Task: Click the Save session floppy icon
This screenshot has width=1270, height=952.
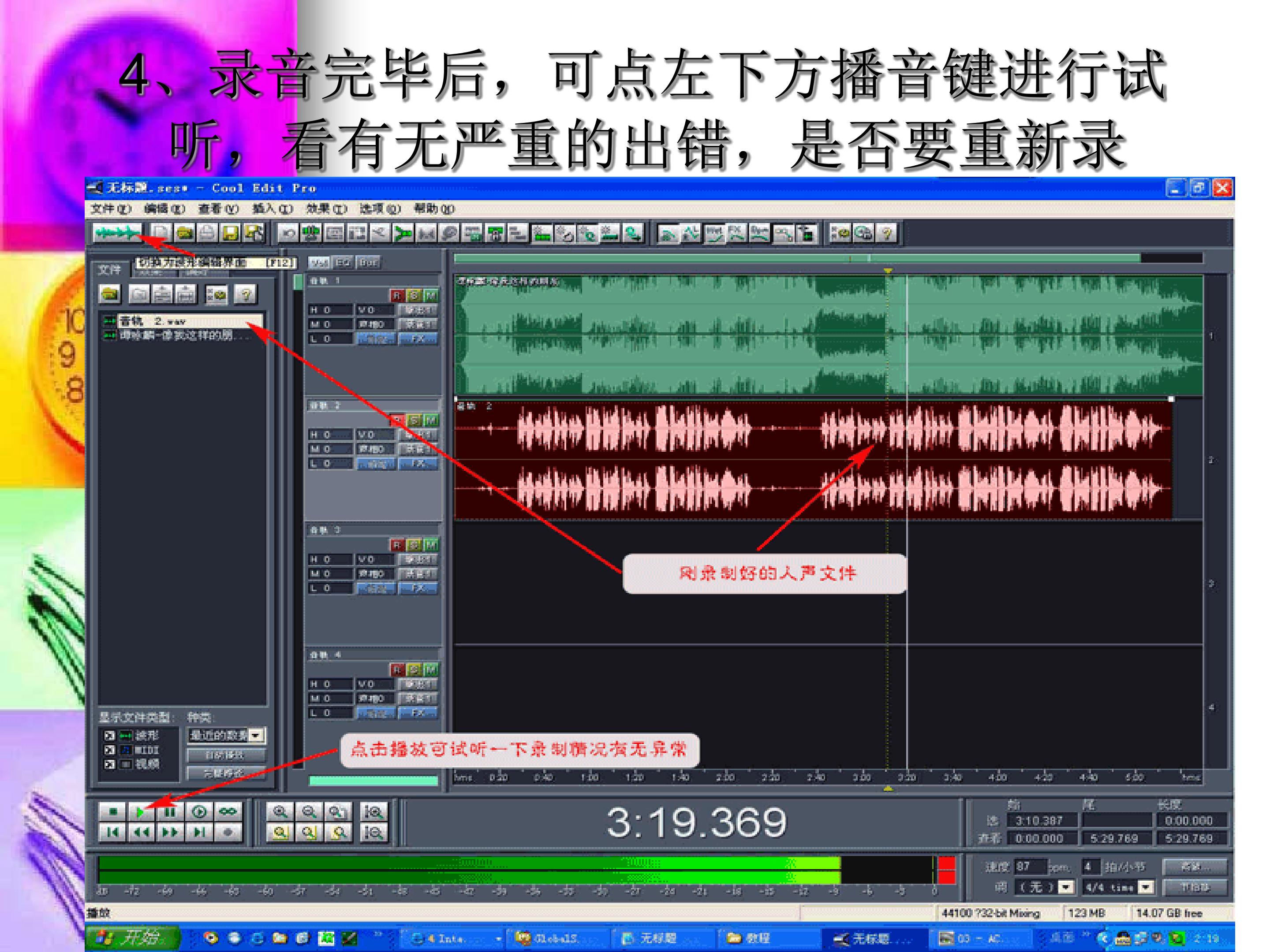Action: (230, 233)
